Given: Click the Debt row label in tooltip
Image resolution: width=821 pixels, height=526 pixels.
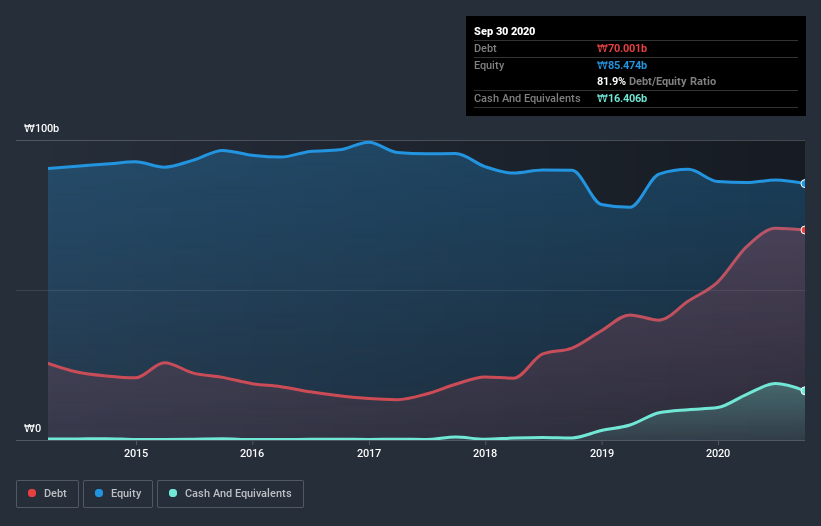Looking at the screenshot, I should pyautogui.click(x=485, y=48).
